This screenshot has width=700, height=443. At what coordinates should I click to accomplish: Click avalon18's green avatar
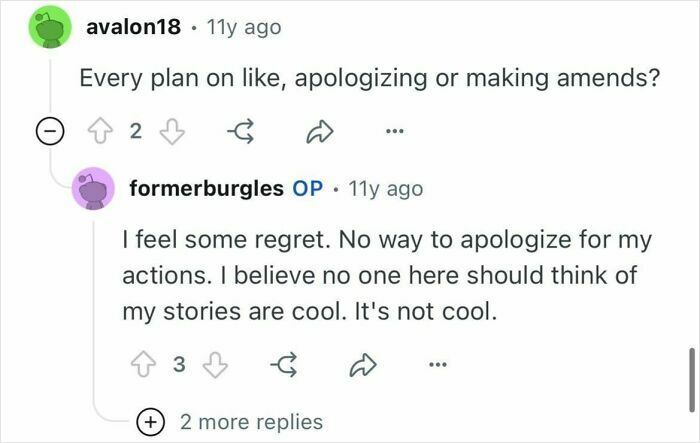[50, 27]
